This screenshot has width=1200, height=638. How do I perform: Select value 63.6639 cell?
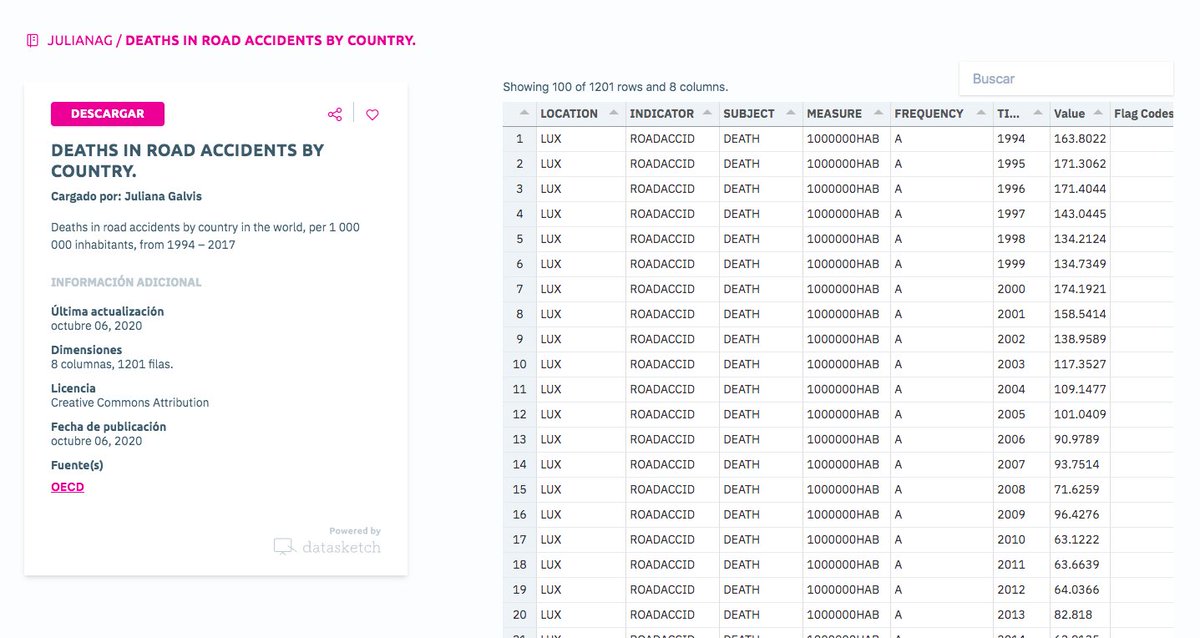1080,564
